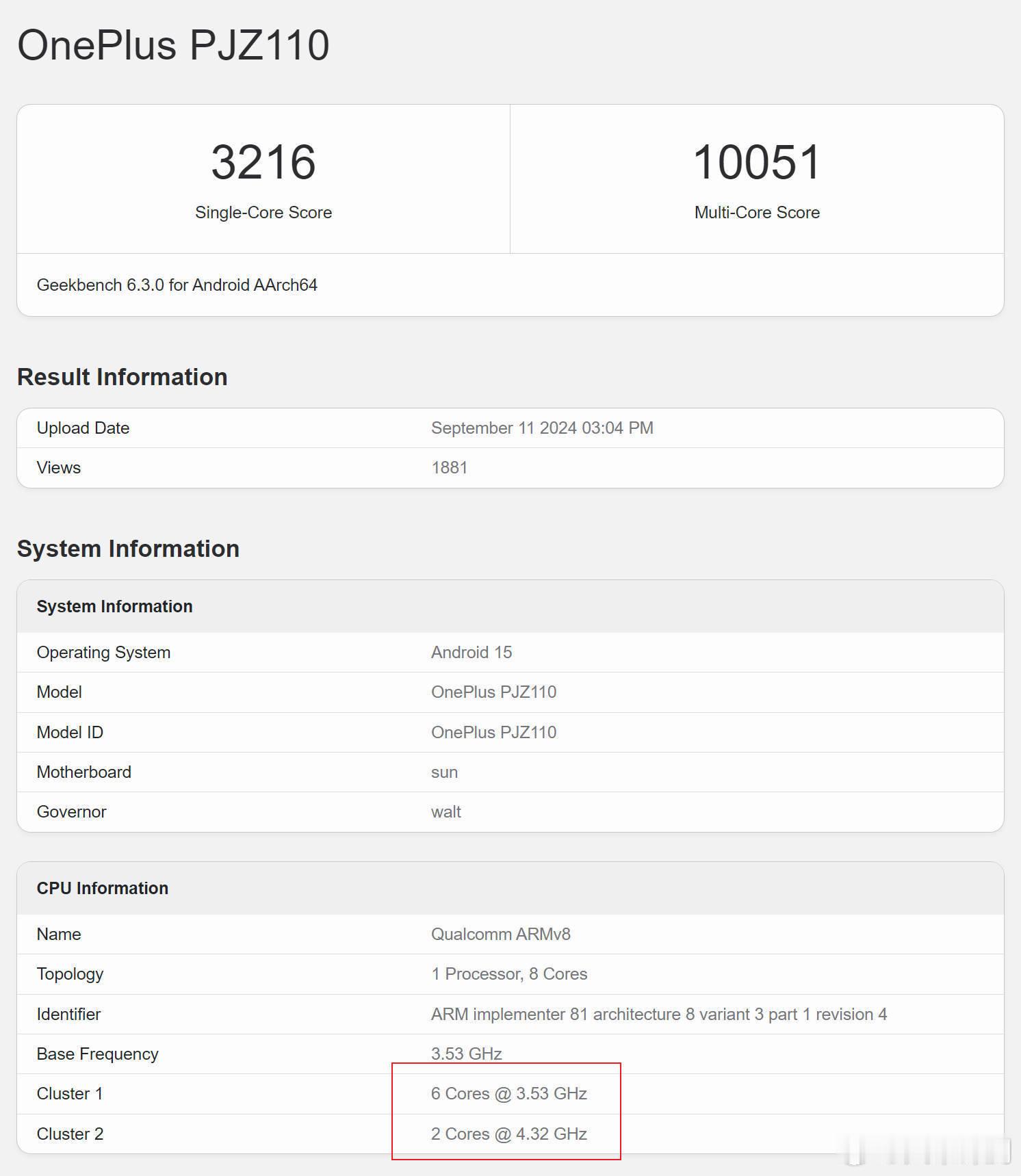1021x1176 pixels.
Task: Select the "Android 15" value
Action: click(471, 652)
